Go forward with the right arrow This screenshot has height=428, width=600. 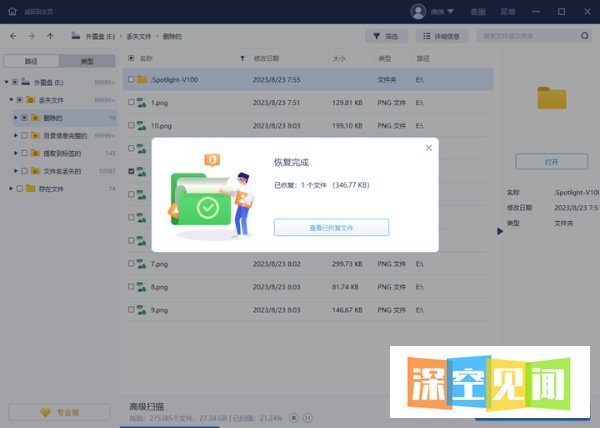click(x=31, y=36)
